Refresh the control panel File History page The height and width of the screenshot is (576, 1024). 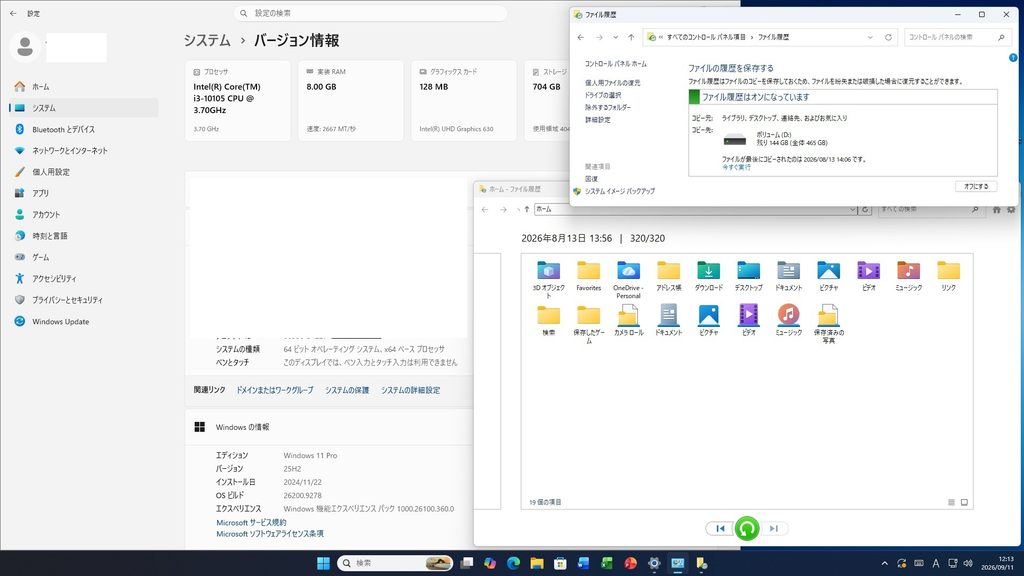(x=888, y=37)
